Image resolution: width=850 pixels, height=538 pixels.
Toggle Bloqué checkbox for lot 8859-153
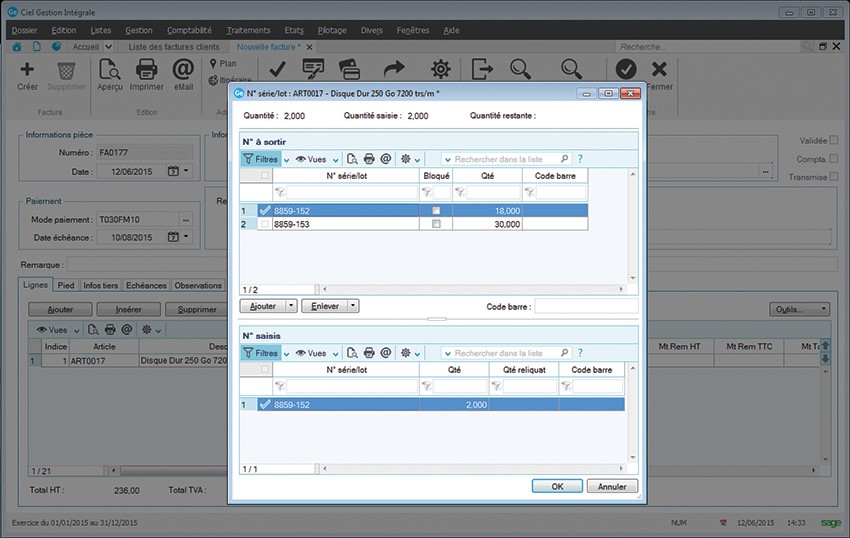point(435,225)
